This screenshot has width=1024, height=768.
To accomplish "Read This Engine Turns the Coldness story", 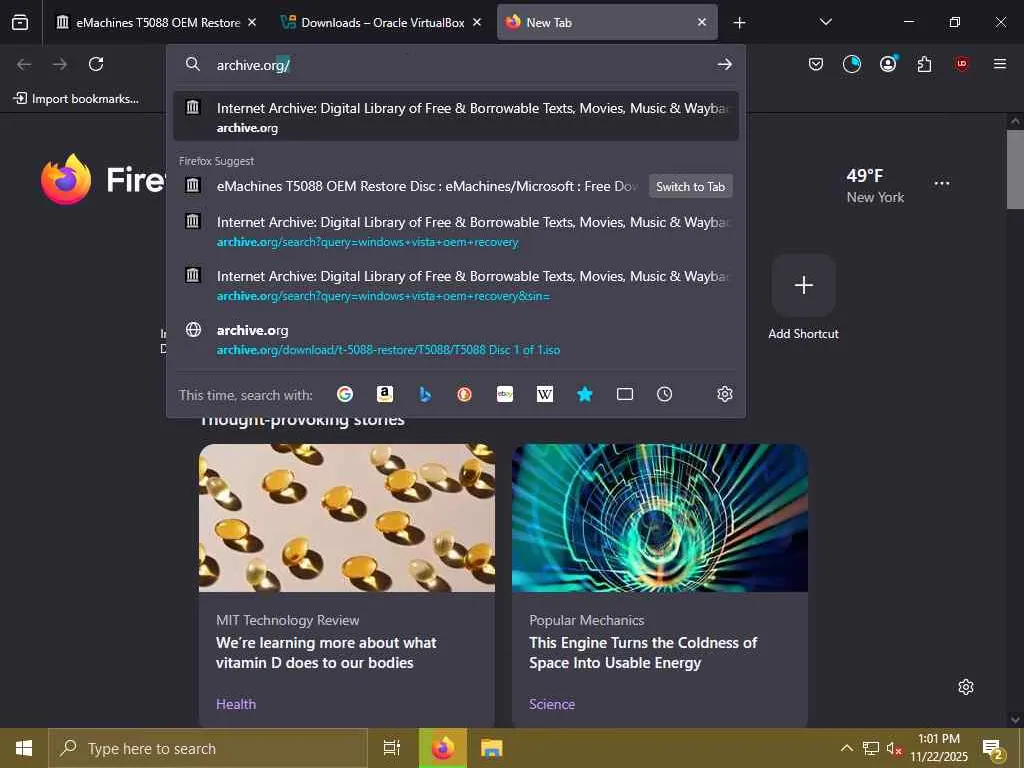I will click(643, 652).
